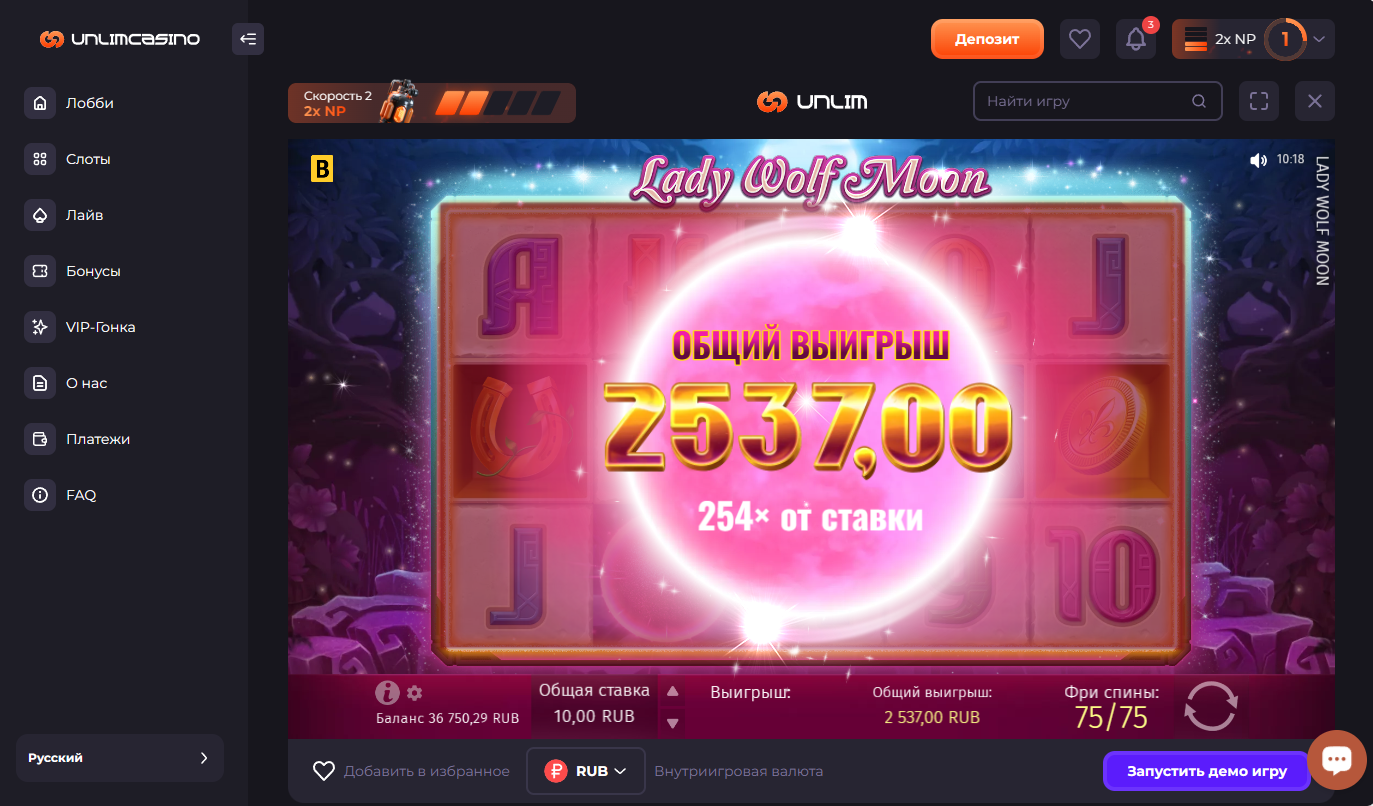1373x806 pixels.
Task: Open favorites via the heart icon in header
Action: tap(1079, 39)
